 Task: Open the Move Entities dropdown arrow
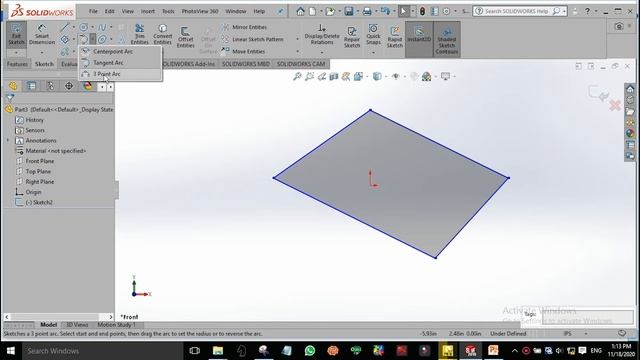298,51
